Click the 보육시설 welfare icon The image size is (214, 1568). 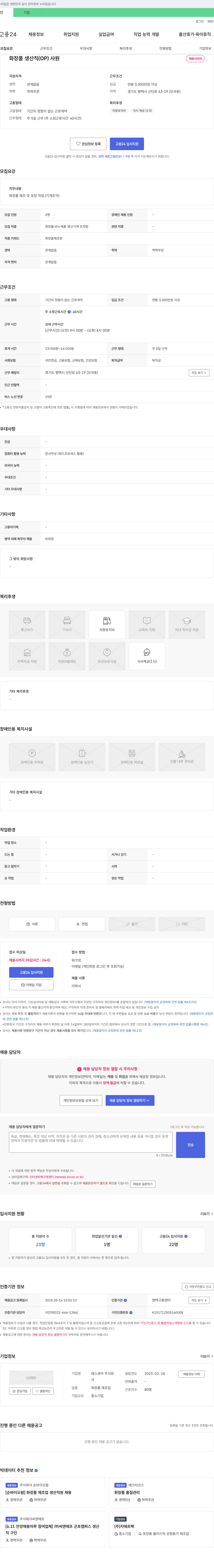pos(107,656)
